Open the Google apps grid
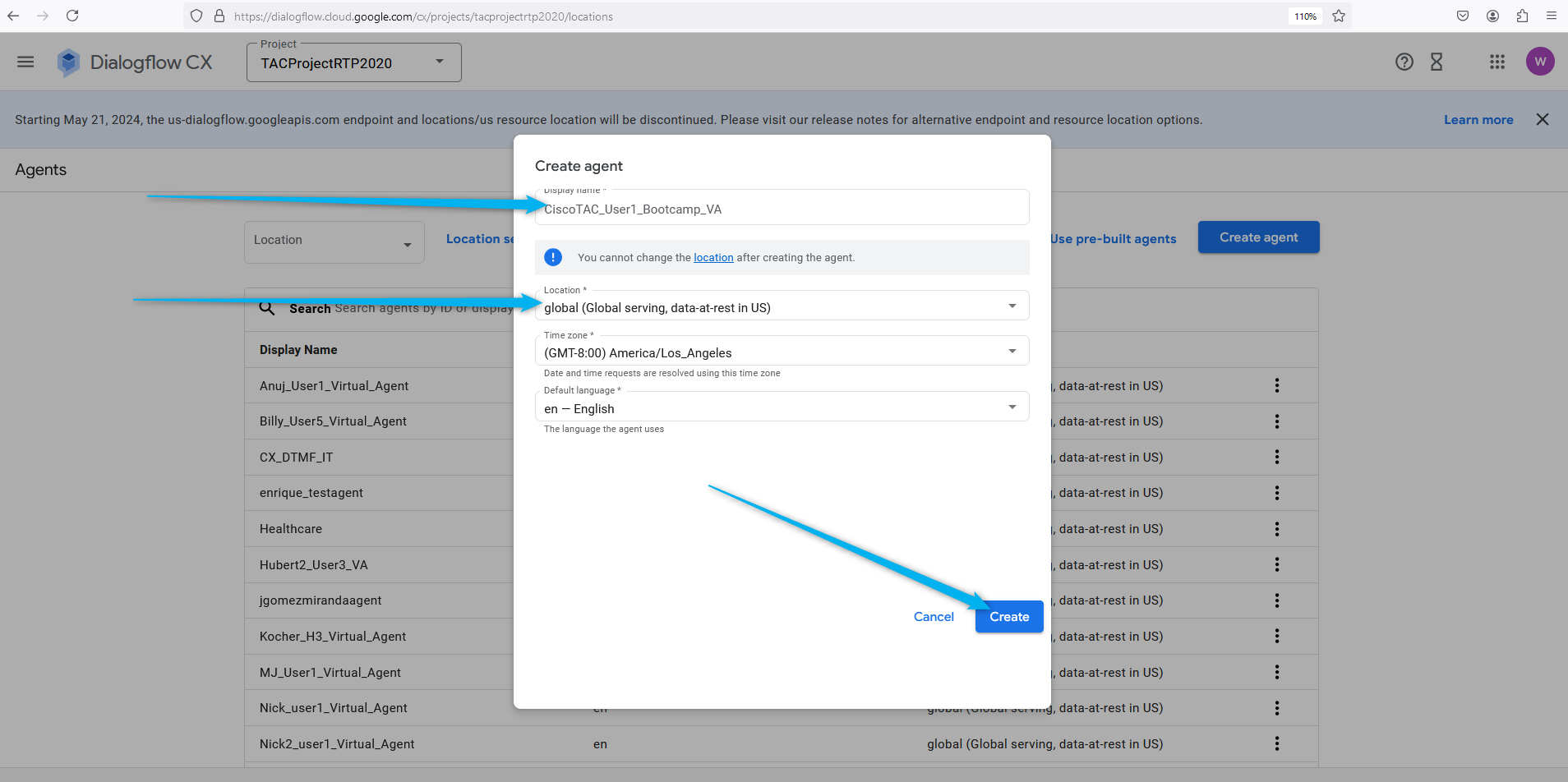Screen dimensions: 1568x782 pyautogui.click(x=1497, y=62)
